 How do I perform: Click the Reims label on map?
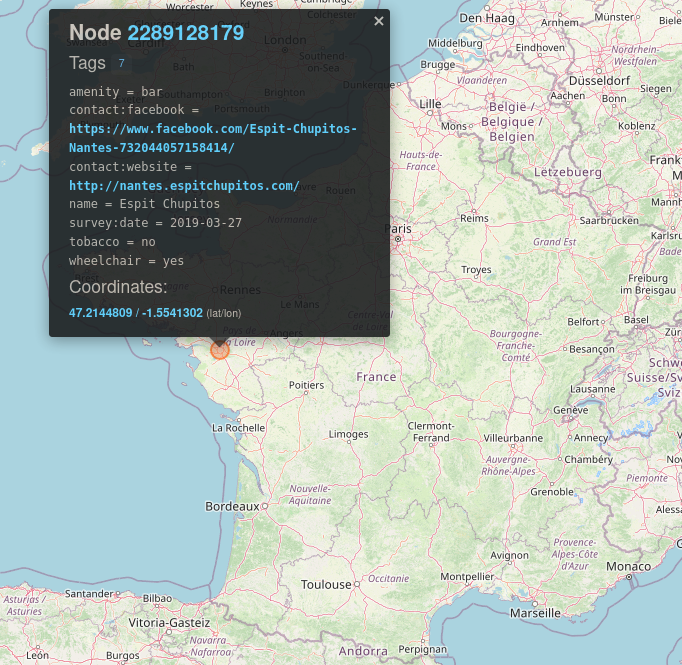click(475, 218)
